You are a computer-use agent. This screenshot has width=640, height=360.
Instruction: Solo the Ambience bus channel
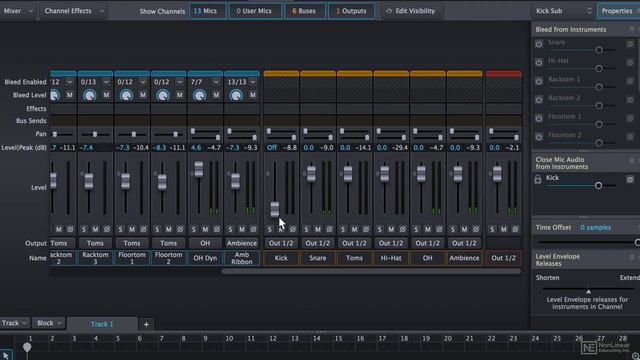[453, 229]
